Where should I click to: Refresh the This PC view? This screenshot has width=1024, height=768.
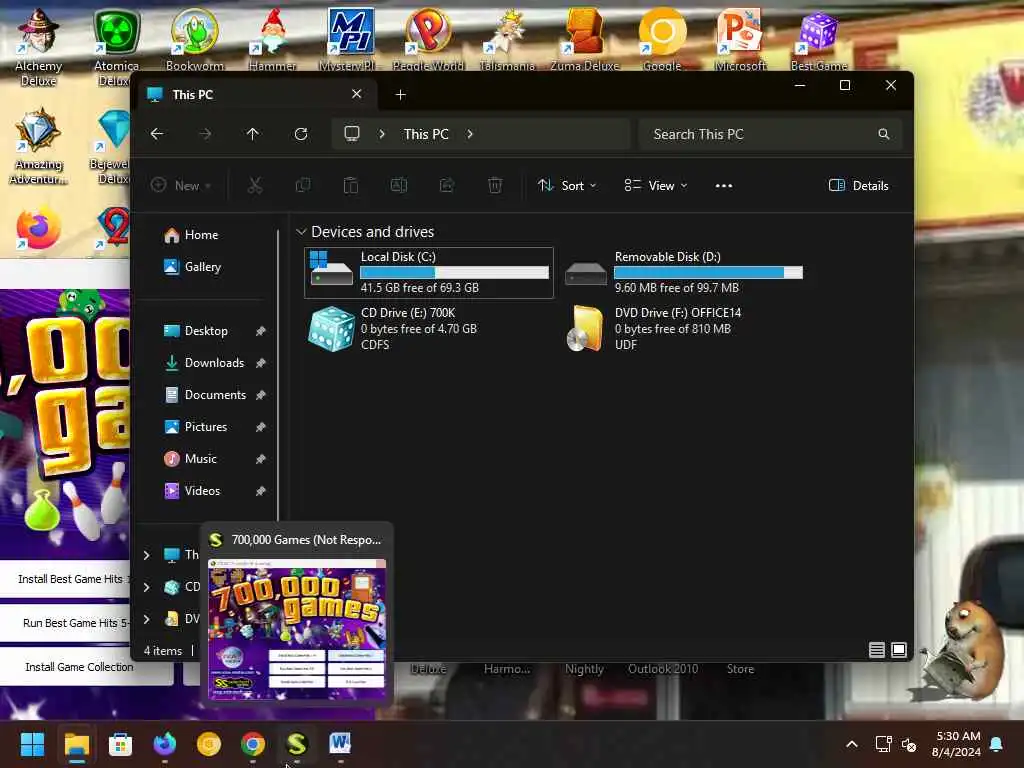(x=301, y=134)
